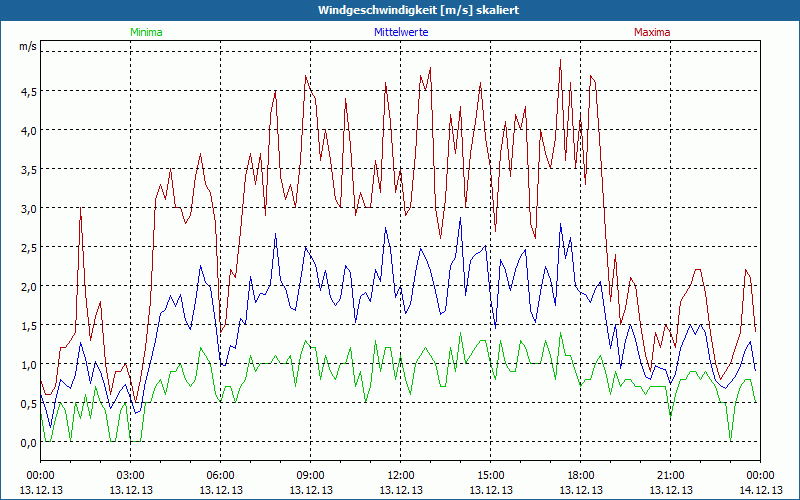Click the 4,5 y-axis value
This screenshot has height=500, width=800.
point(29,91)
